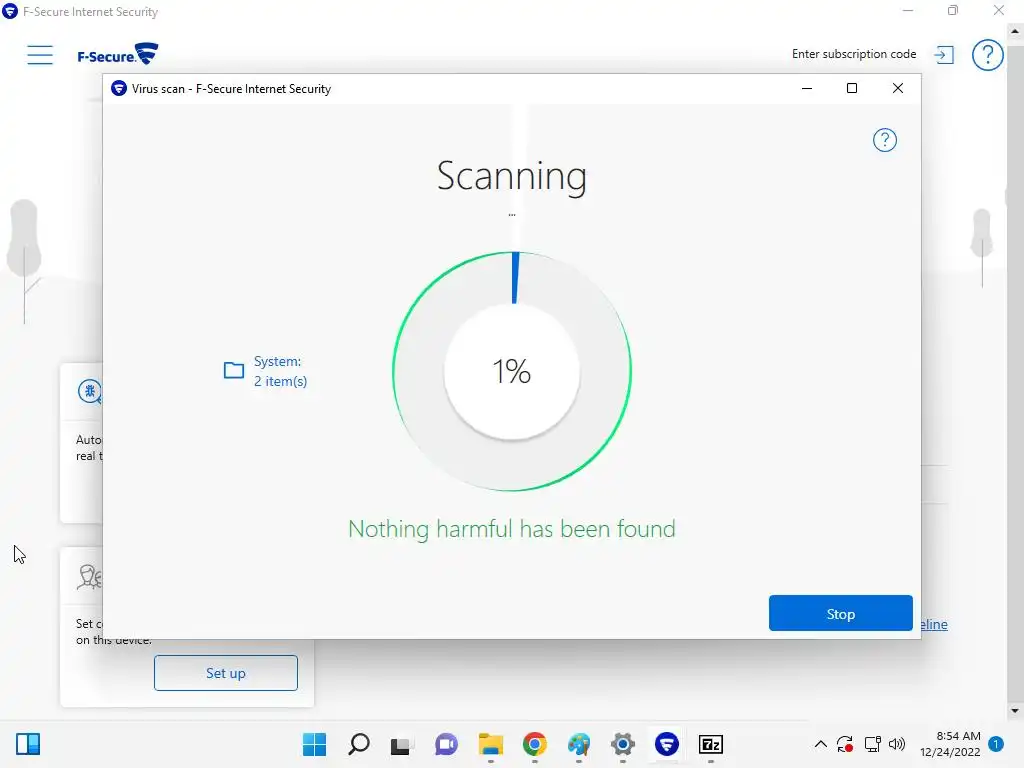Click the partially hidden underlined link behind dialog

coord(935,624)
